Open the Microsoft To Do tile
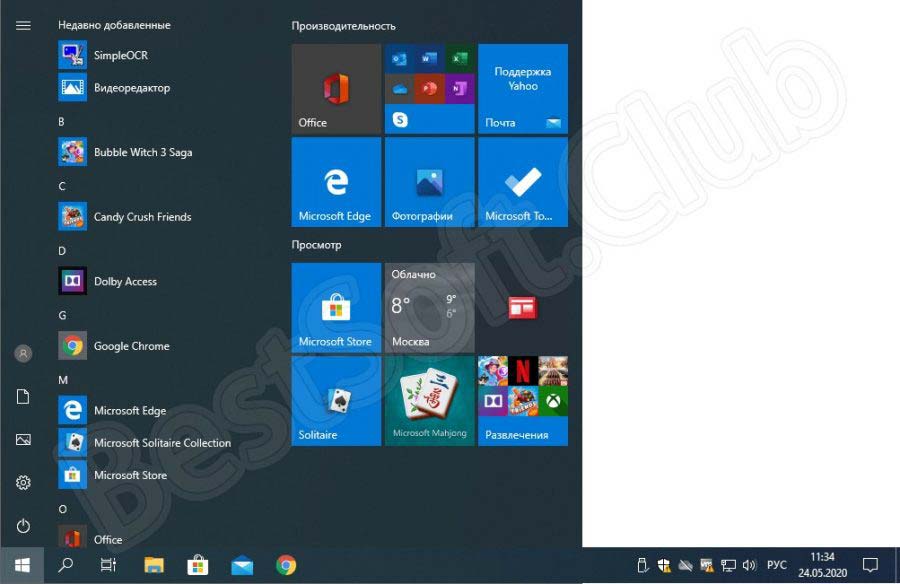The width and height of the screenshot is (900, 584). coord(523,182)
